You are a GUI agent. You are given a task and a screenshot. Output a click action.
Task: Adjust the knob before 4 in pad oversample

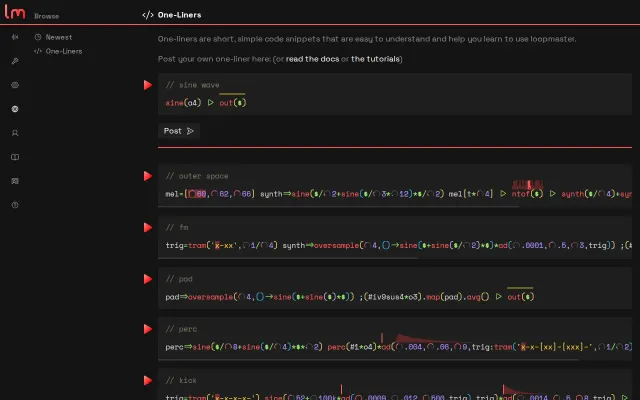click(x=244, y=297)
